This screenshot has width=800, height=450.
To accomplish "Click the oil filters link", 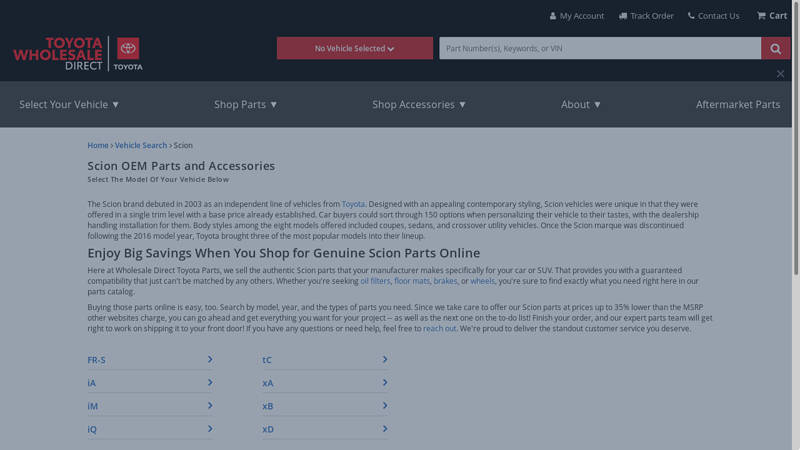I will tap(375, 281).
